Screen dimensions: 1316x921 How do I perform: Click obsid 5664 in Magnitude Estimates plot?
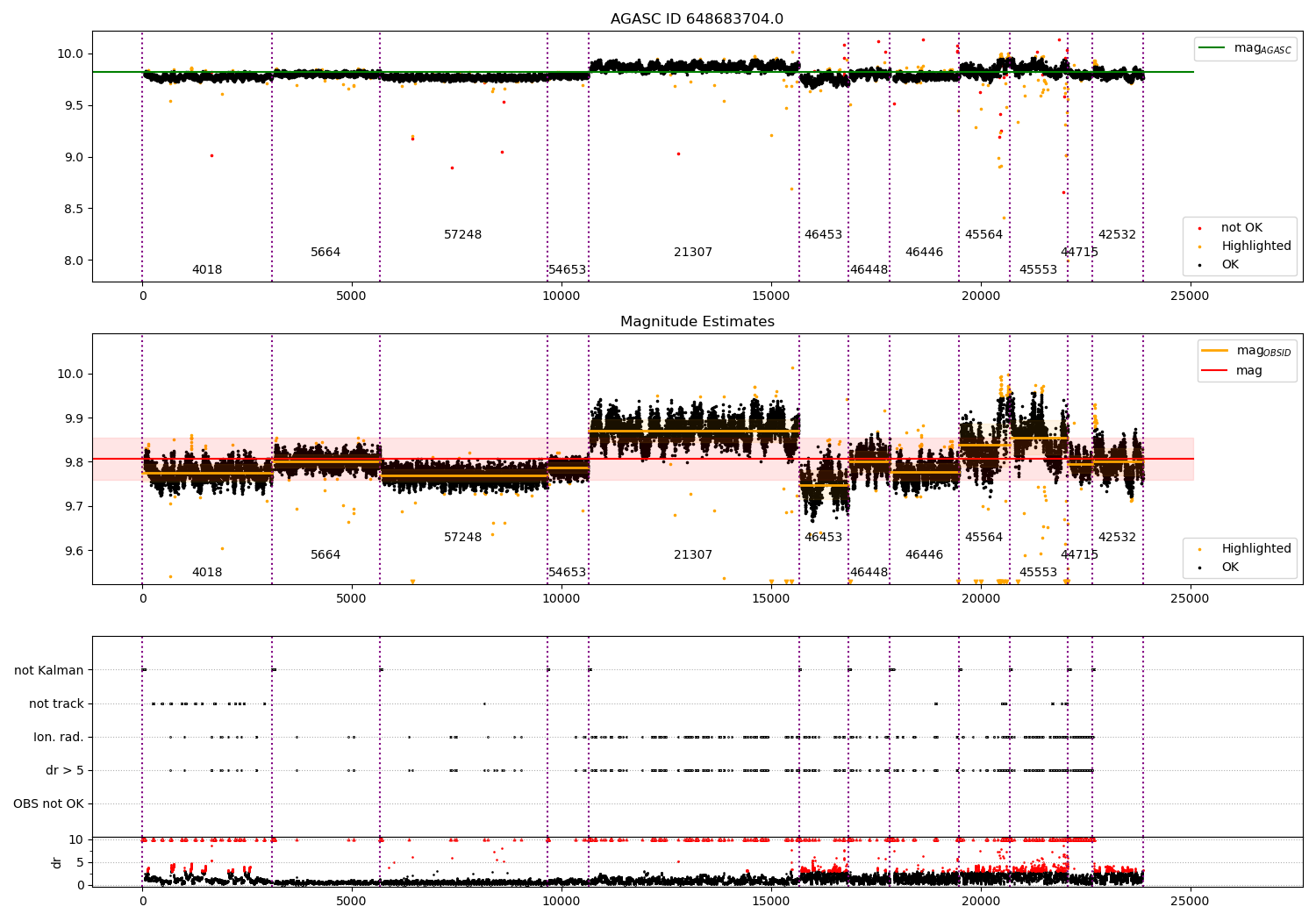point(325,555)
